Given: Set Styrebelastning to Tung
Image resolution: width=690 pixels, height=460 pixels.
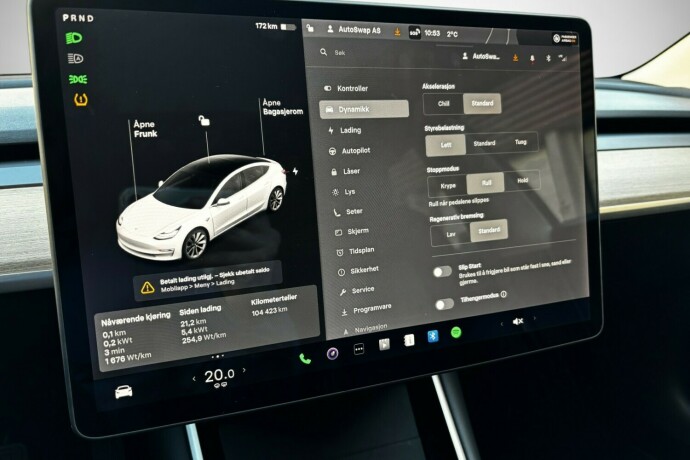Looking at the screenshot, I should point(521,142).
